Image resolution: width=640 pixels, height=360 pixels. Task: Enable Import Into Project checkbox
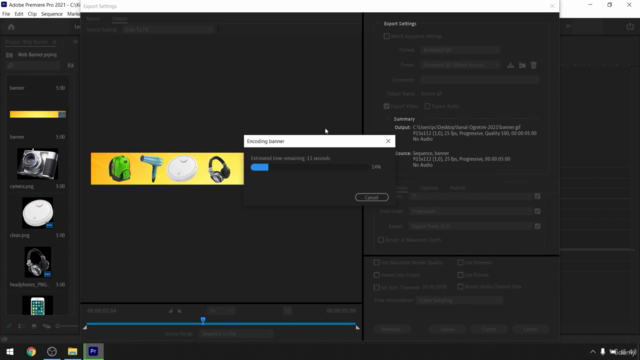(x=377, y=275)
